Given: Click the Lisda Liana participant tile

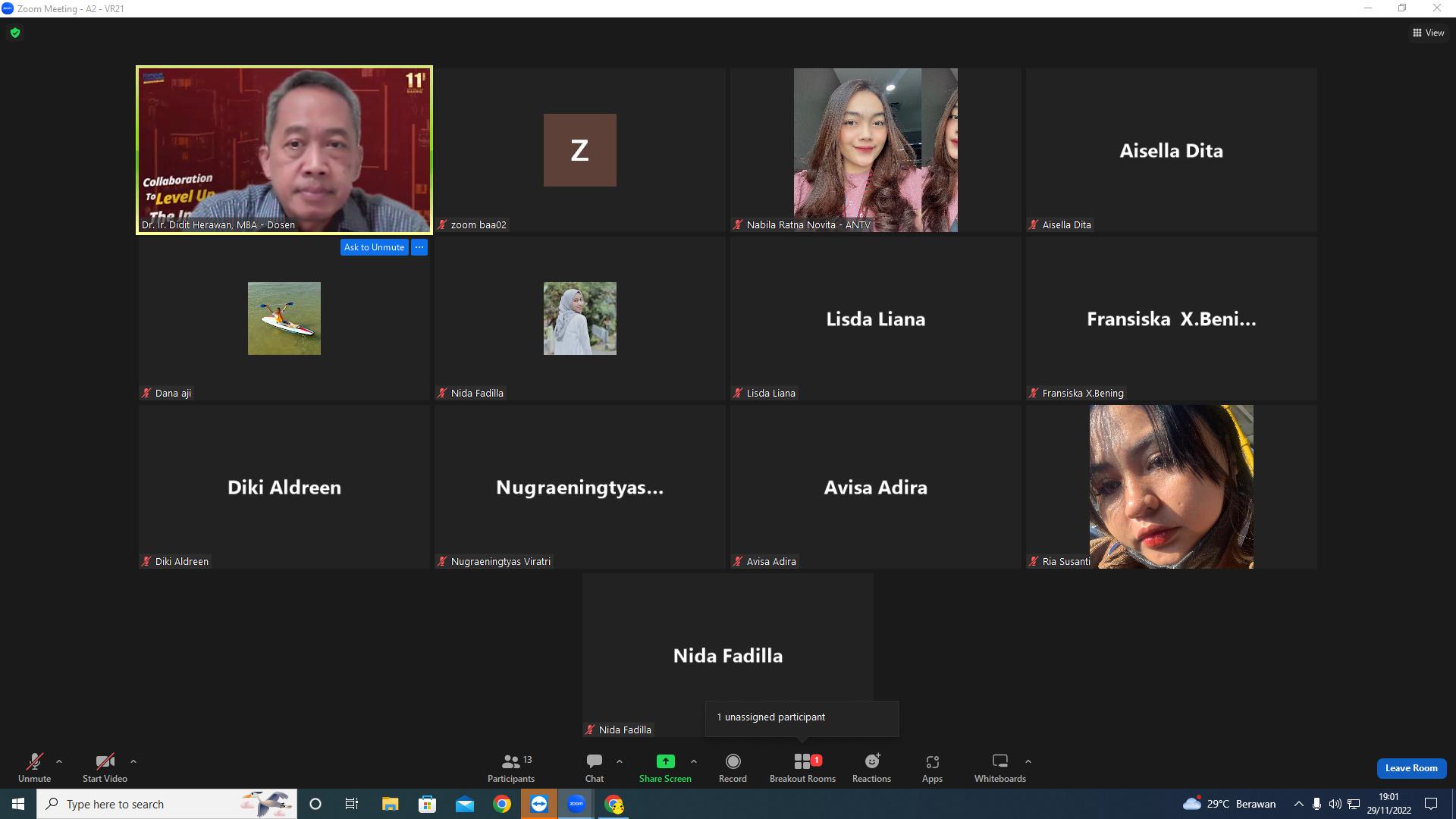Looking at the screenshot, I should point(876,318).
